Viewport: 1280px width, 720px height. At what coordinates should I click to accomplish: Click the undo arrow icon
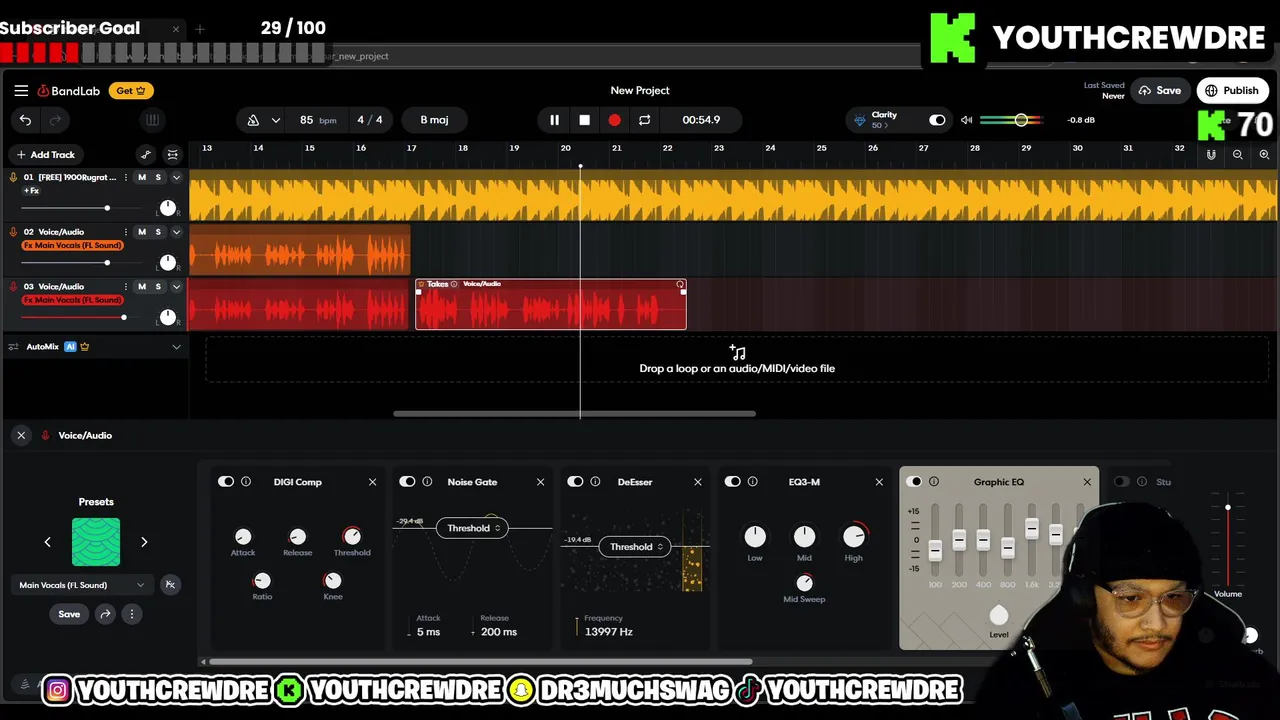click(25, 120)
